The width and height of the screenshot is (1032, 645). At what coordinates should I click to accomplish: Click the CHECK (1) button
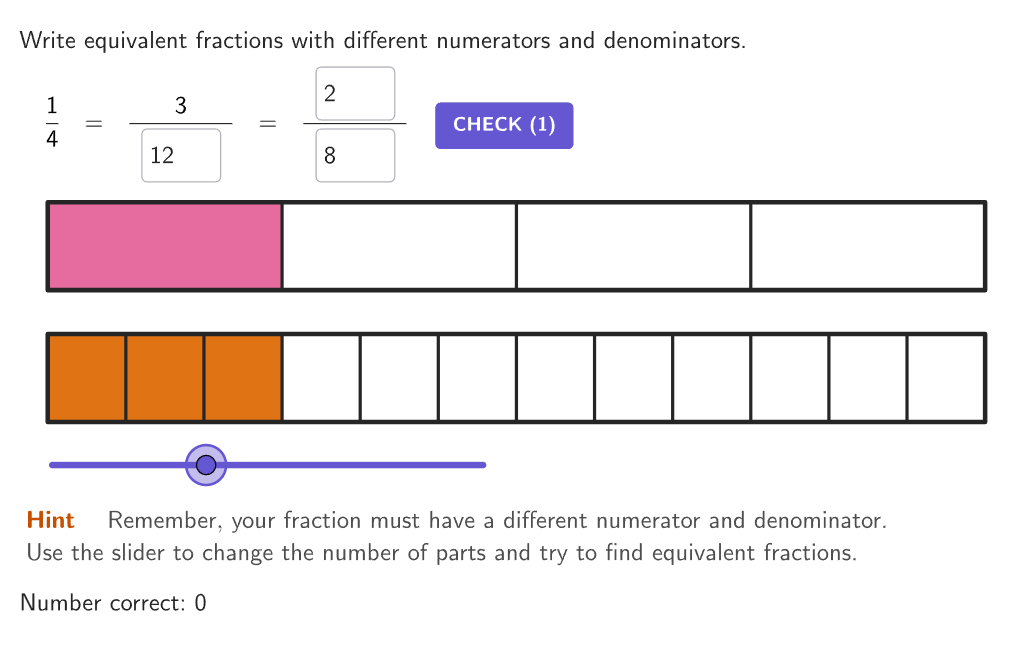[x=504, y=125]
